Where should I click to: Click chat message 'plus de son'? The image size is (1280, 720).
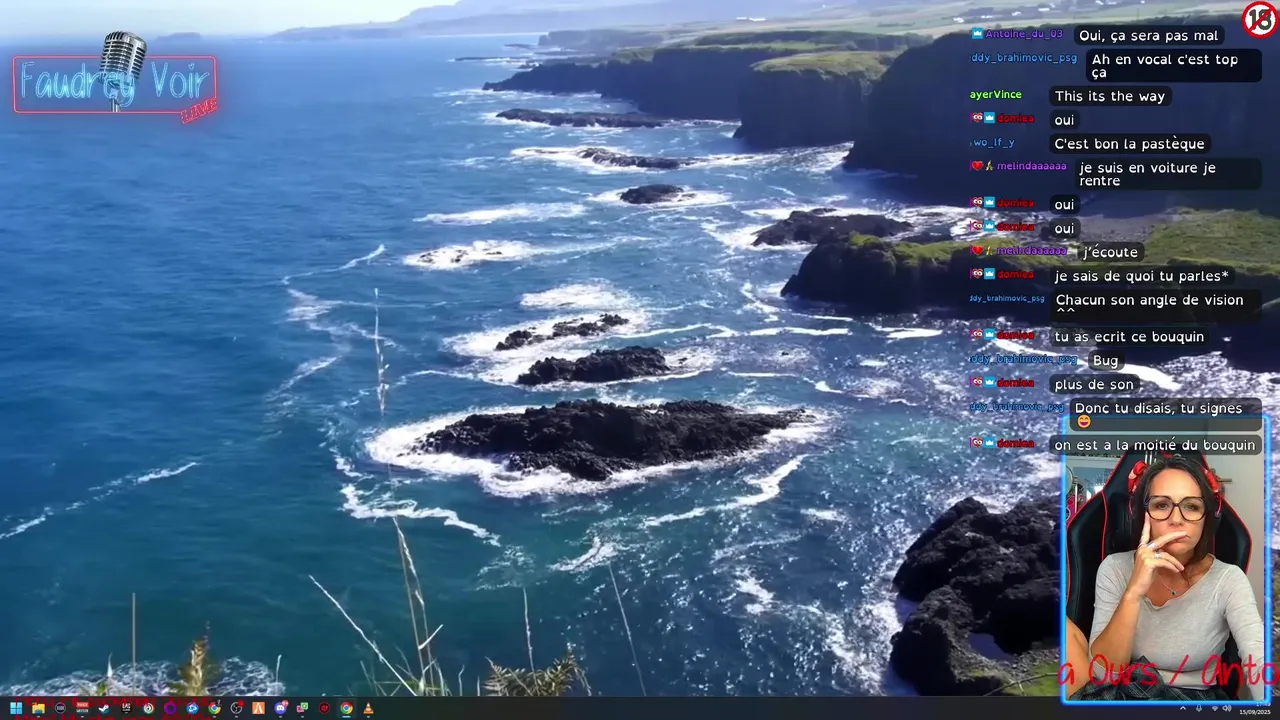pos(1094,385)
